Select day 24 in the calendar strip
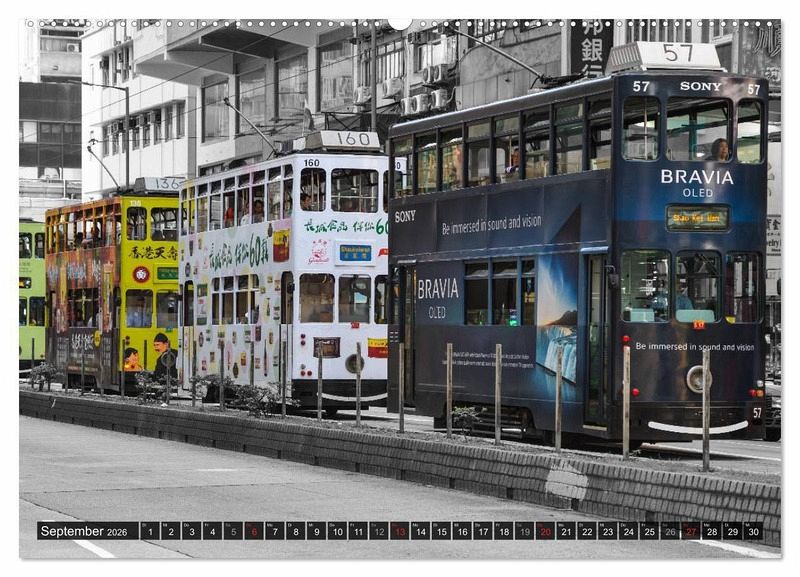This screenshot has height=577, width=800. coord(629,531)
